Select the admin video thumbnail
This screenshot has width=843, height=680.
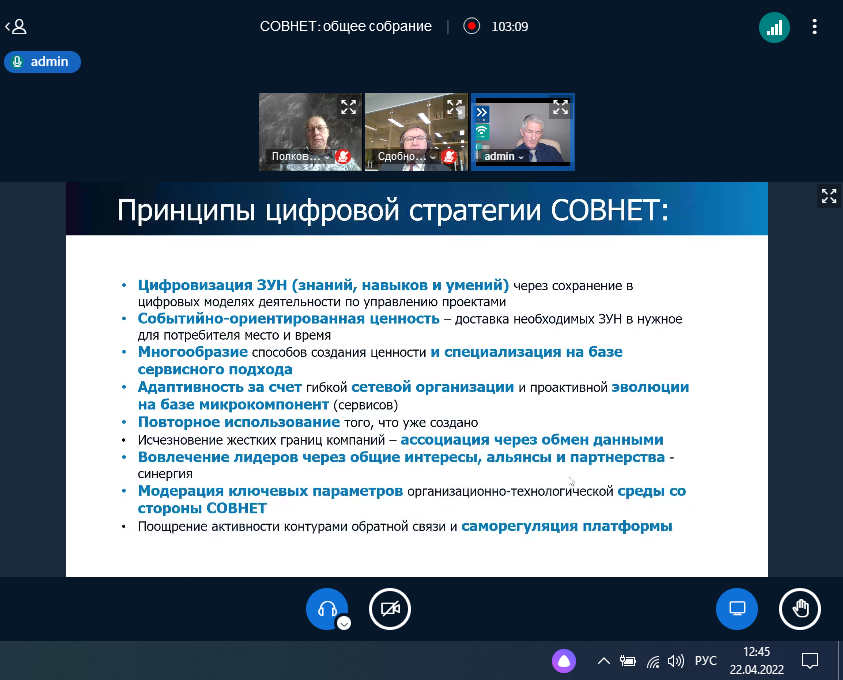tap(523, 132)
